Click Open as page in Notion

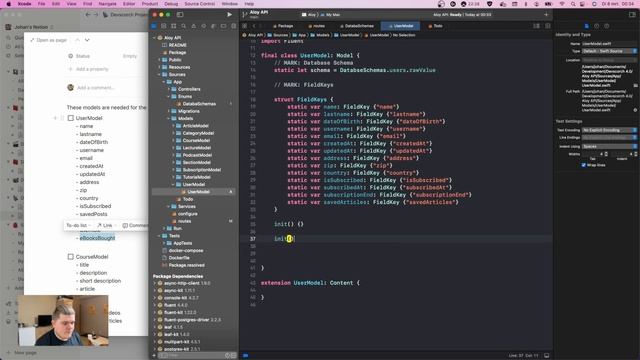[48, 40]
